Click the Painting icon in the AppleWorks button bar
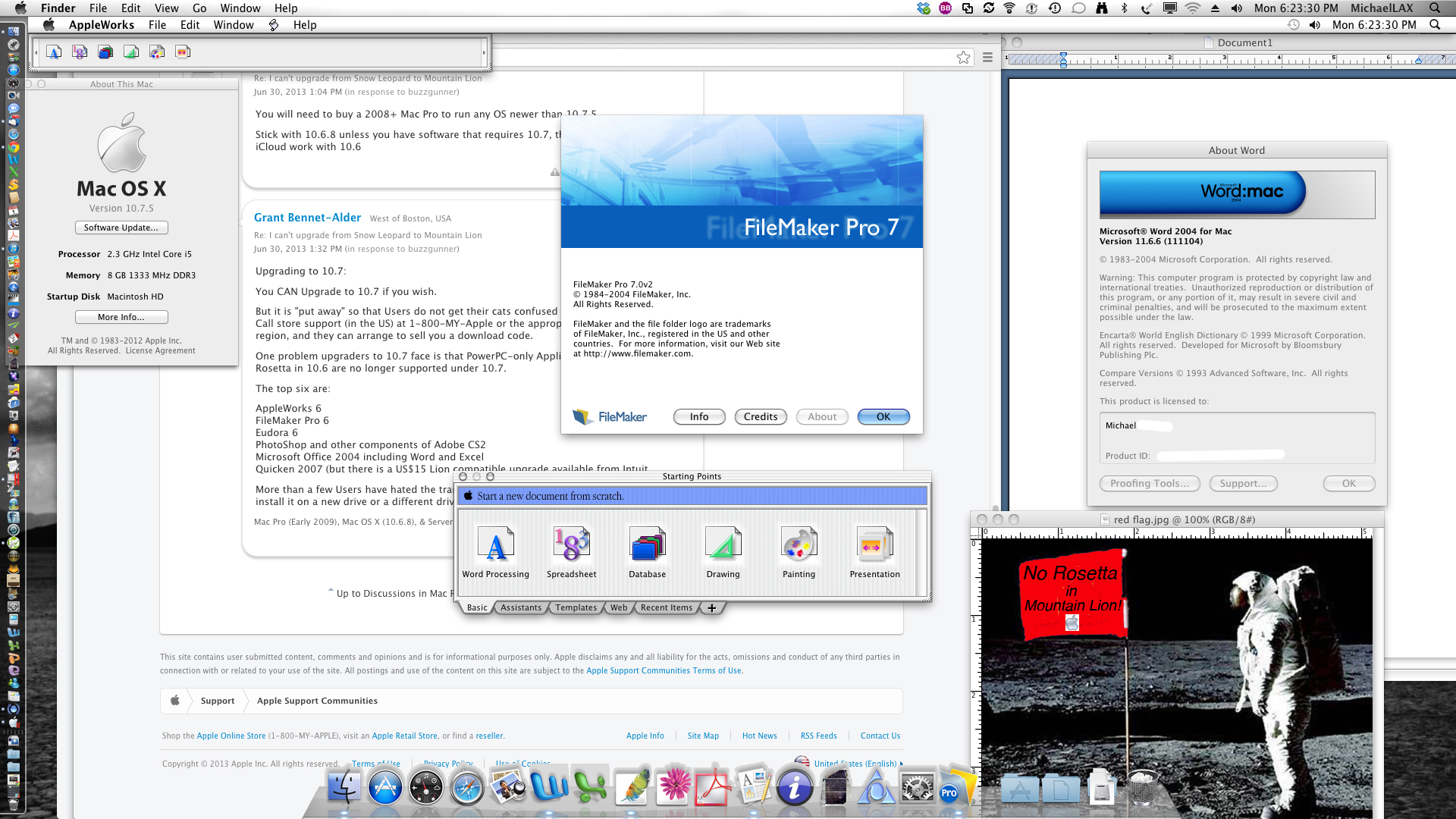This screenshot has width=1456, height=819. coord(157,52)
